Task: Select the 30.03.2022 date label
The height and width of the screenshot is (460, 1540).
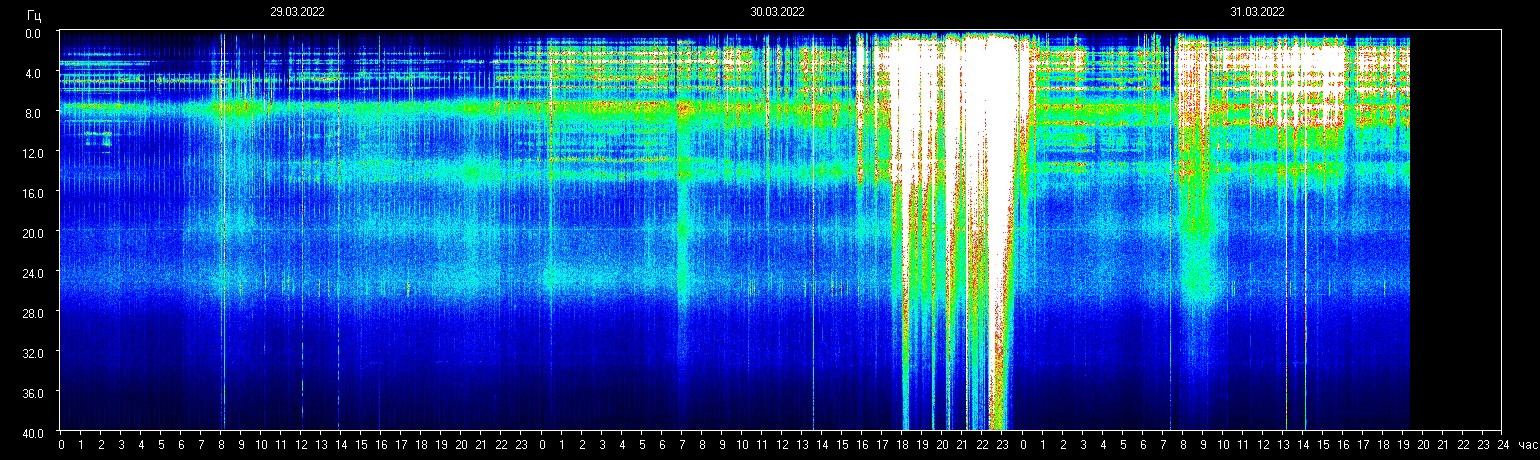Action: pyautogui.click(x=777, y=12)
